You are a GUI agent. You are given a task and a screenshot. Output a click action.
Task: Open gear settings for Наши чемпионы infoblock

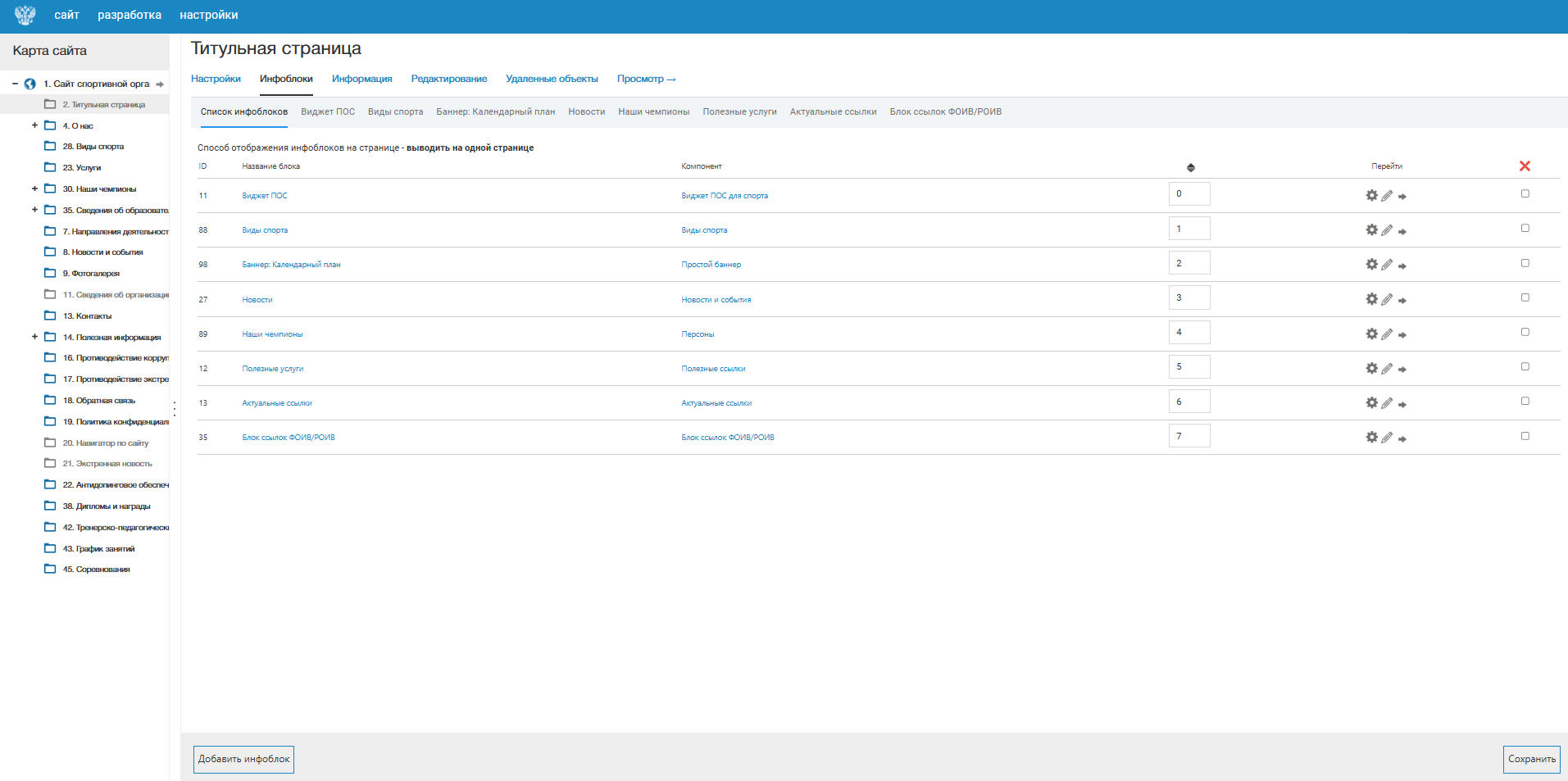pyautogui.click(x=1371, y=334)
